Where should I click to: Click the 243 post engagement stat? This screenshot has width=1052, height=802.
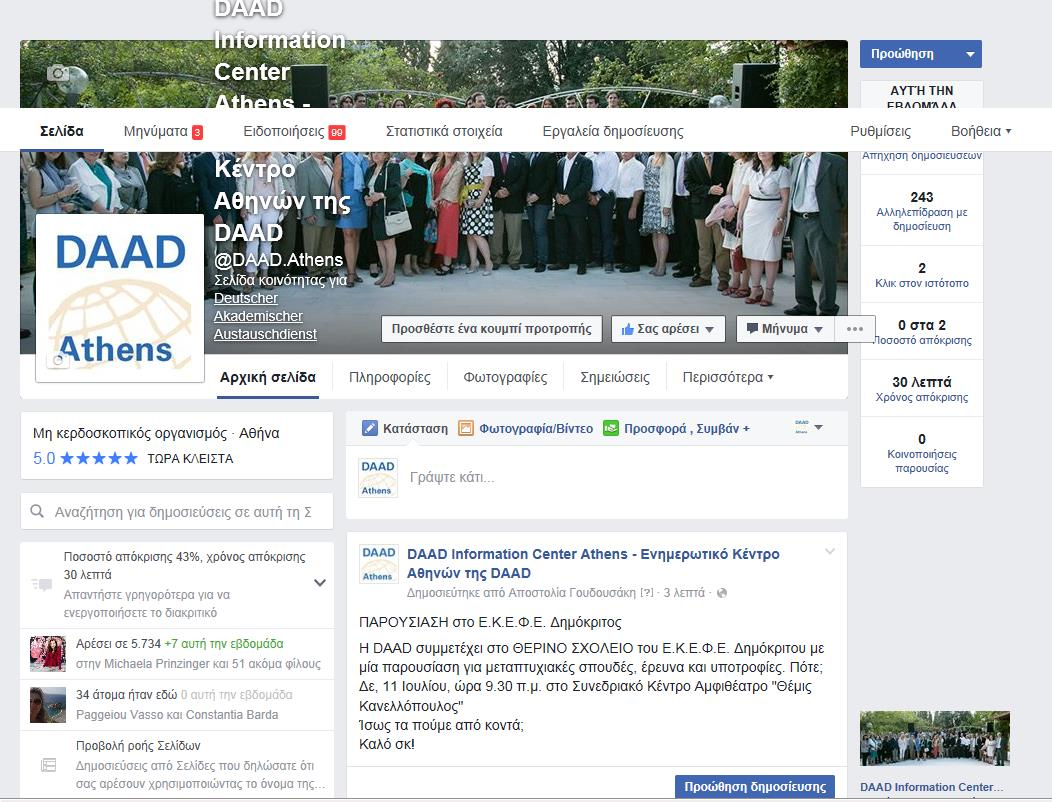tap(922, 211)
